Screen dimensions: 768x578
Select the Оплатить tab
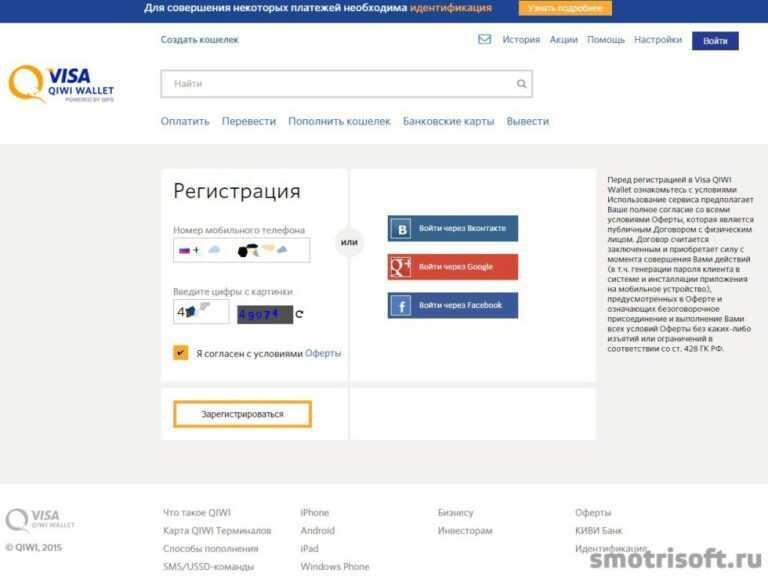[x=185, y=121]
